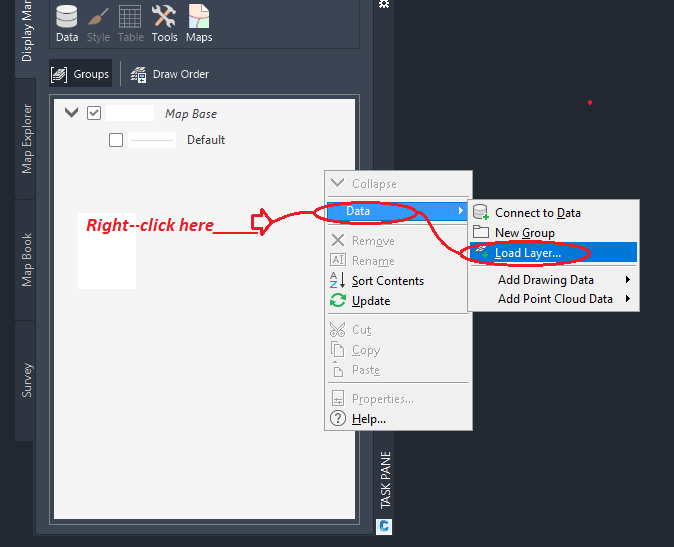Click the green Update refresh icon
674x547 pixels.
(x=338, y=300)
